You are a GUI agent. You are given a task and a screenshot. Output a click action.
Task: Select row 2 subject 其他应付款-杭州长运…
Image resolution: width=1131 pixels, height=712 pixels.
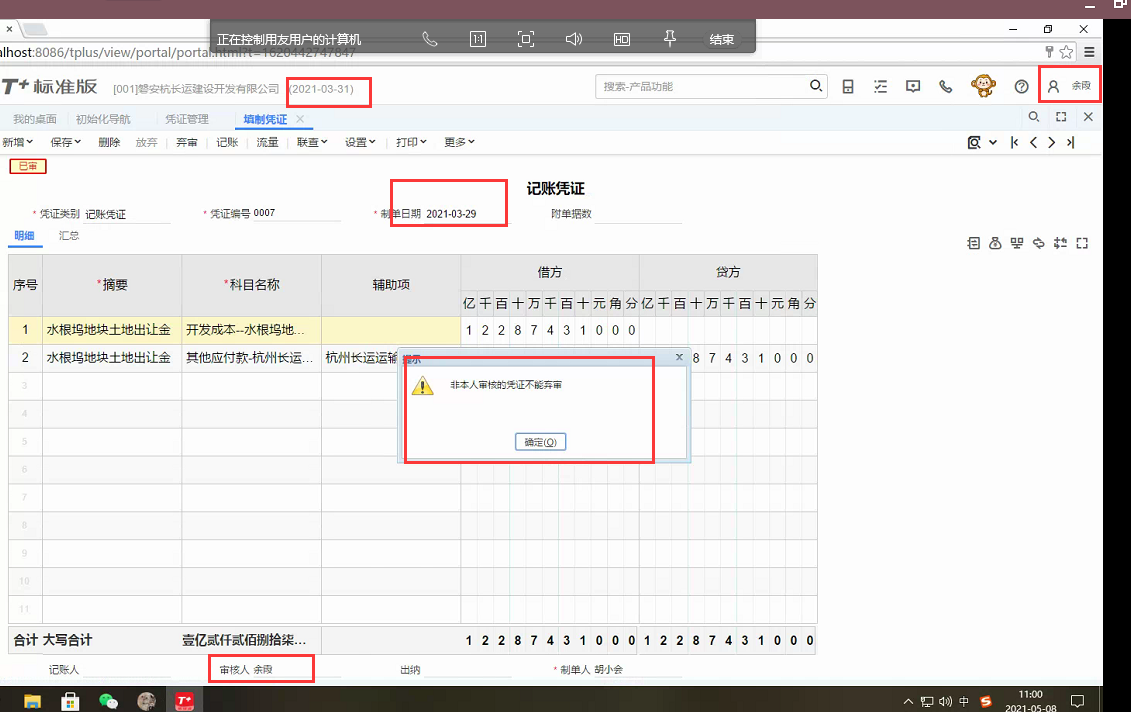pyautogui.click(x=251, y=358)
